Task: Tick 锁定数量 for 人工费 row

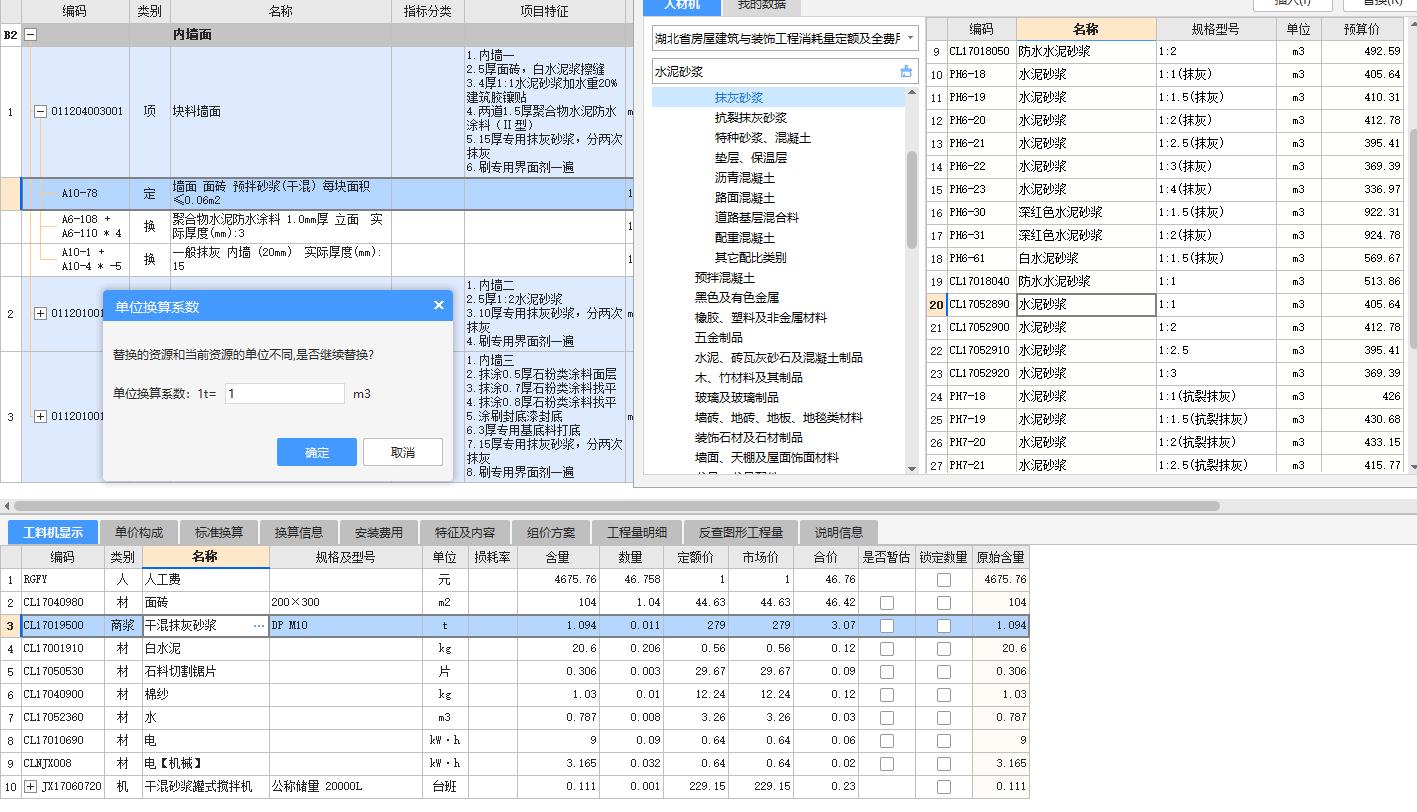Action: (944, 580)
